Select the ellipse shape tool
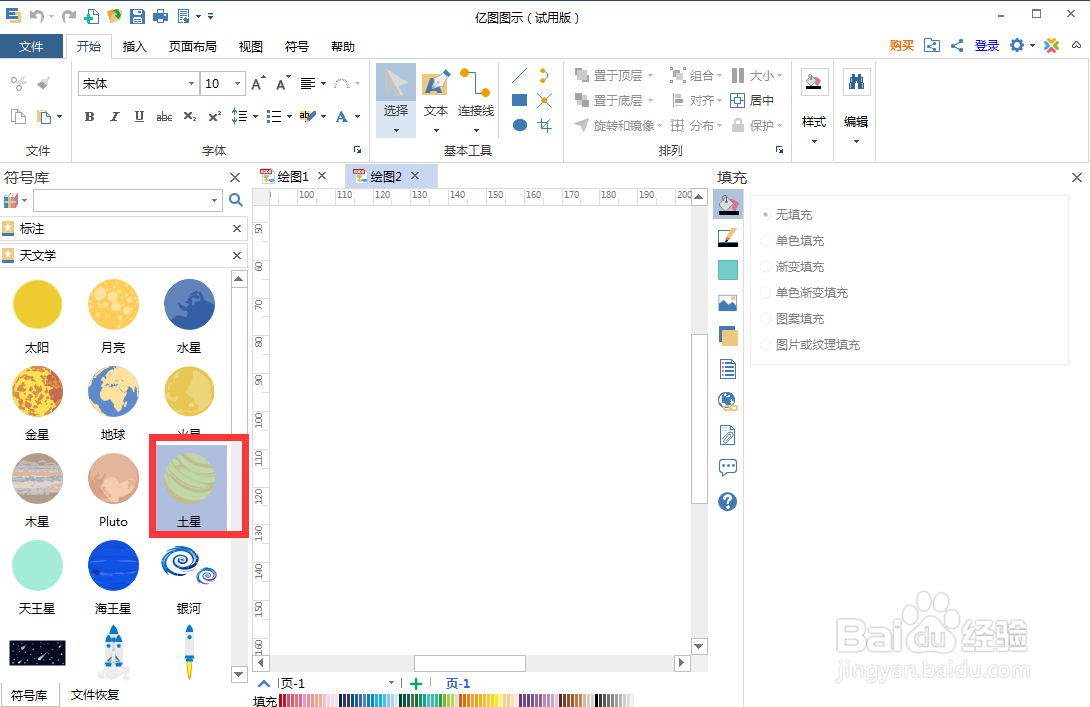 519,125
